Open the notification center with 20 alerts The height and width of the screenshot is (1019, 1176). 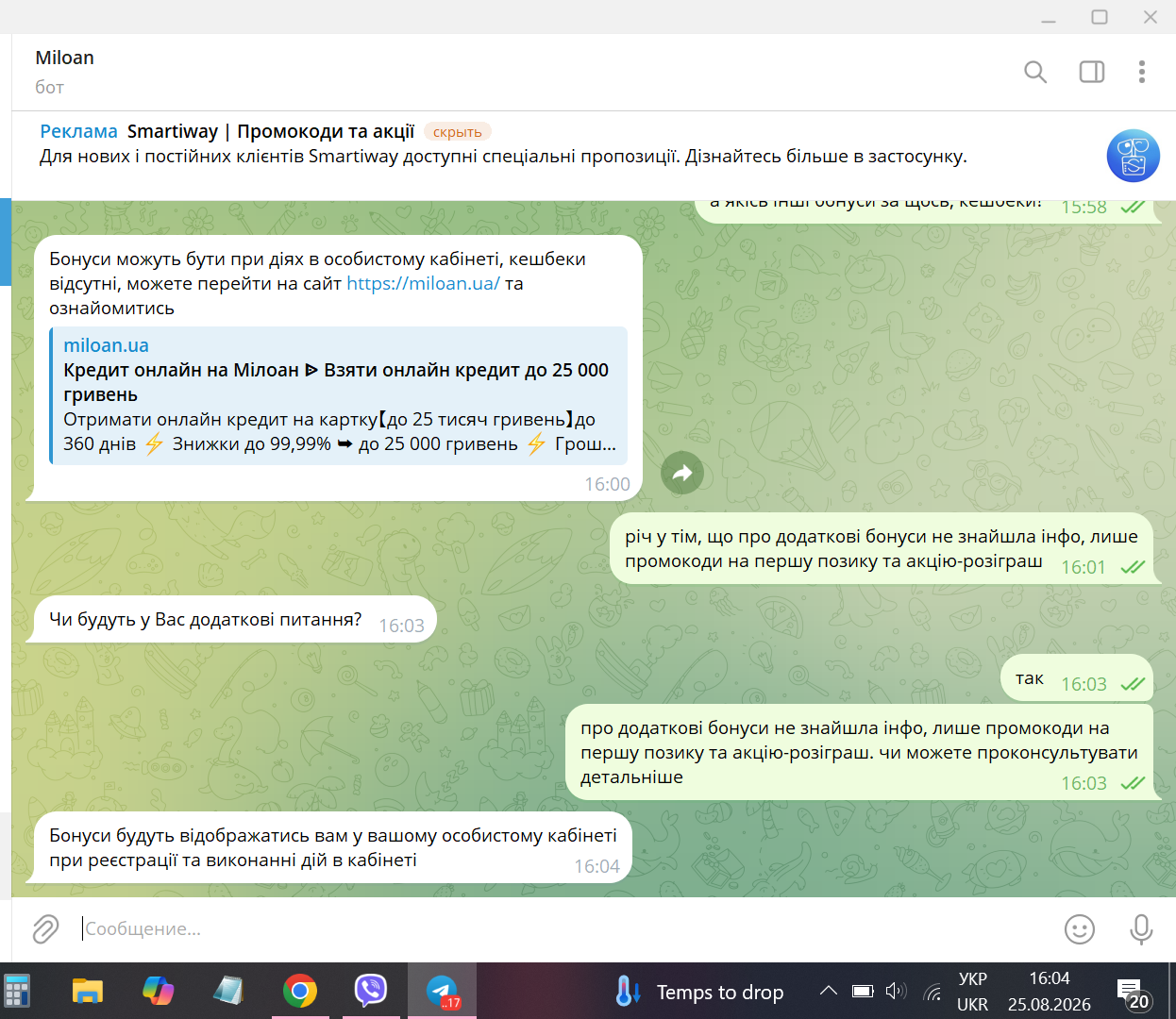click(x=1134, y=994)
